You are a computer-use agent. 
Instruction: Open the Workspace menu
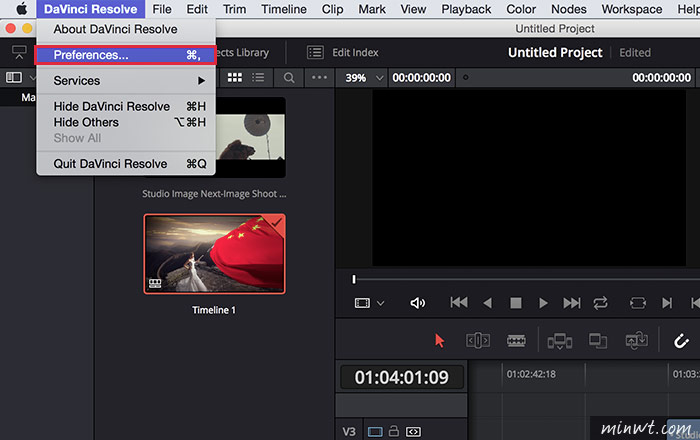(632, 9)
